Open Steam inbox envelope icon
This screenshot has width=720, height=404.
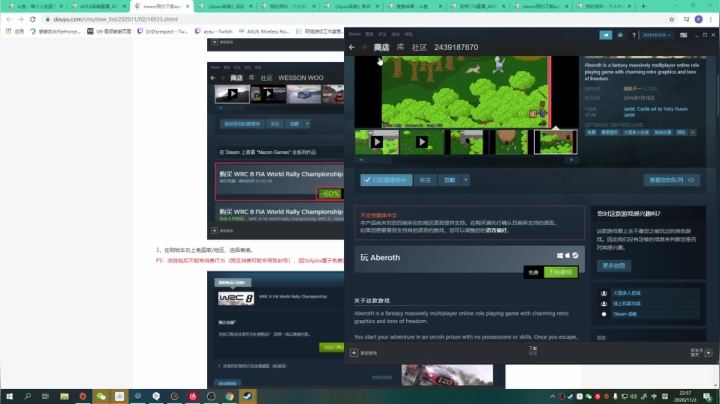click(x=620, y=35)
